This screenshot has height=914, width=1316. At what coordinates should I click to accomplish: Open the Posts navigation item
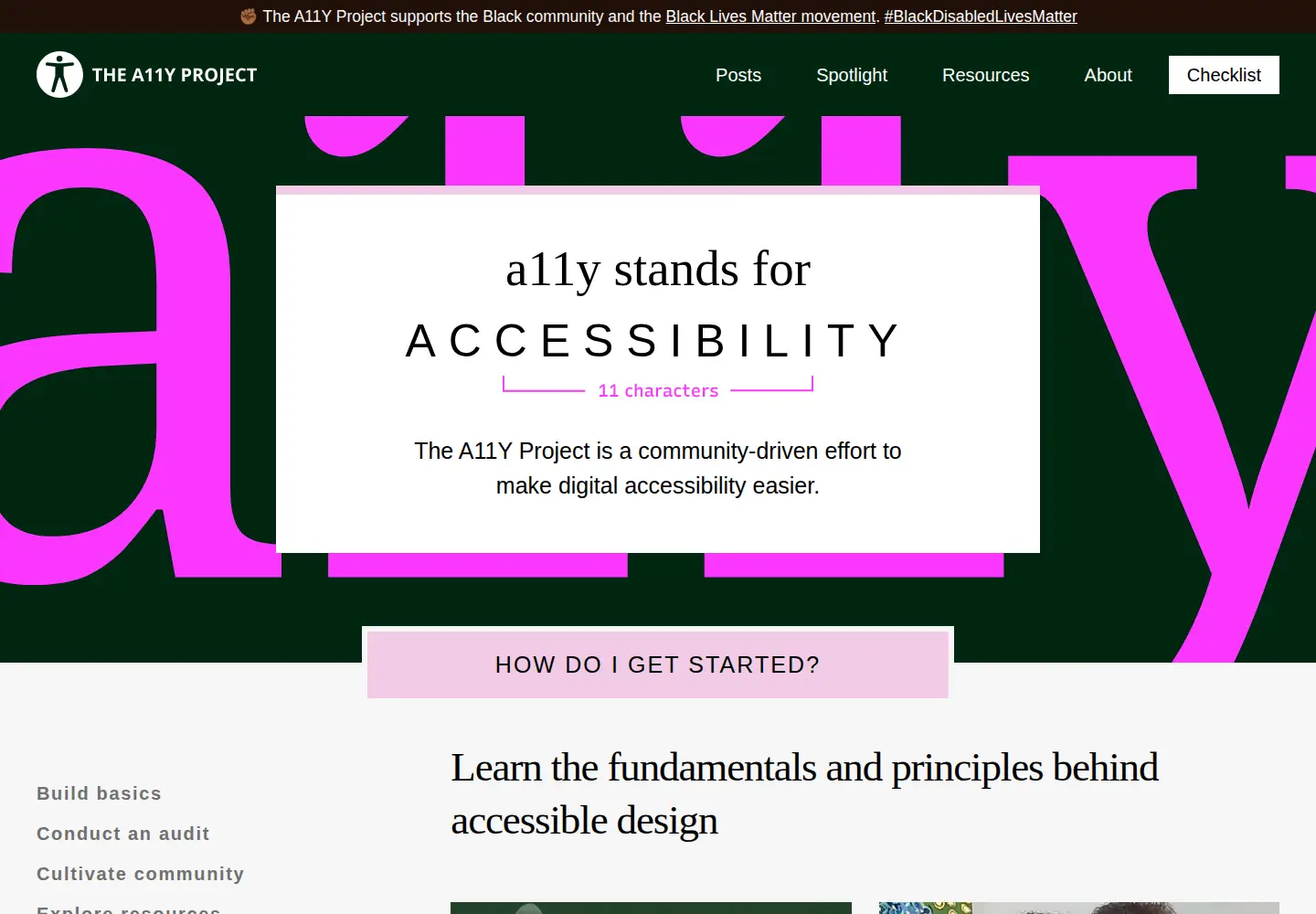[x=738, y=75]
